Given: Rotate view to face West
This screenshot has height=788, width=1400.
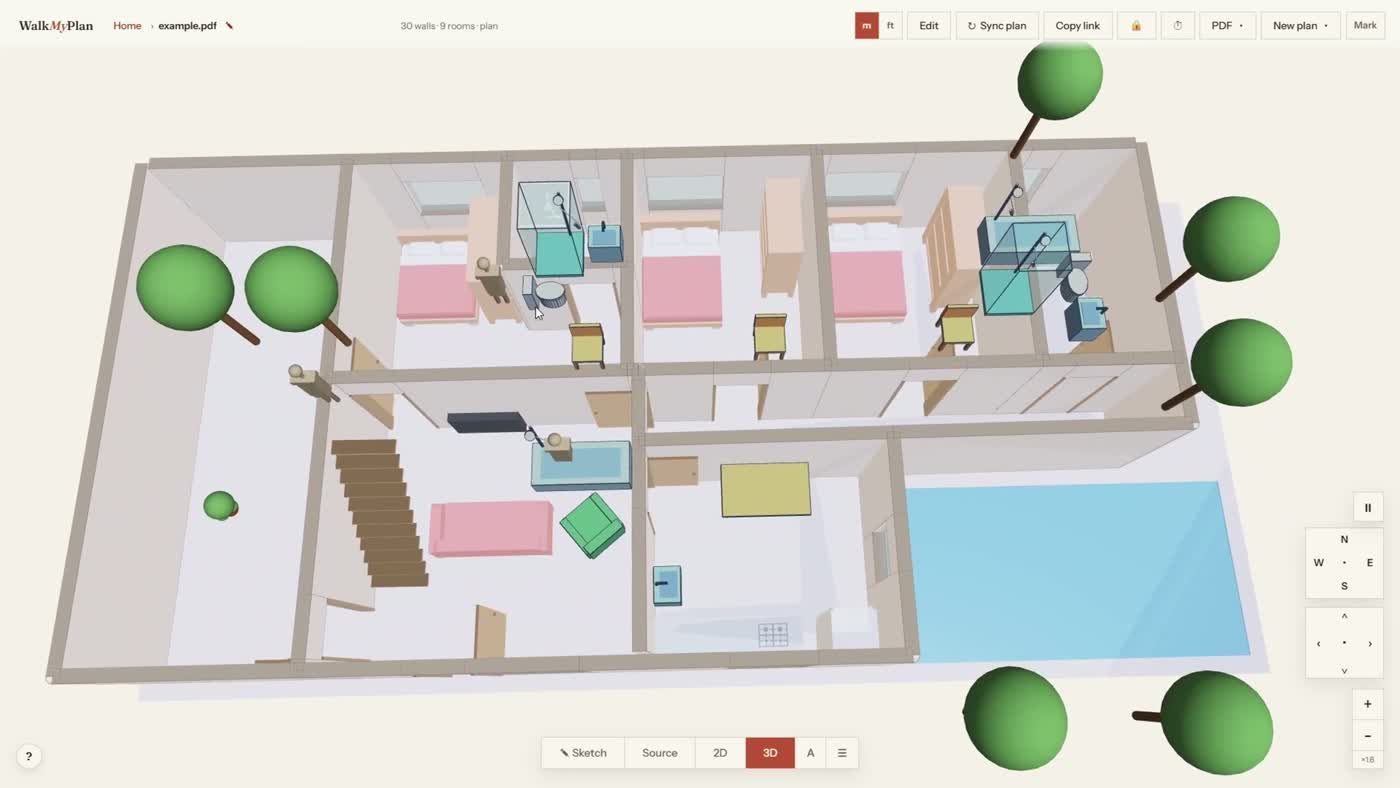Looking at the screenshot, I should tap(1319, 563).
